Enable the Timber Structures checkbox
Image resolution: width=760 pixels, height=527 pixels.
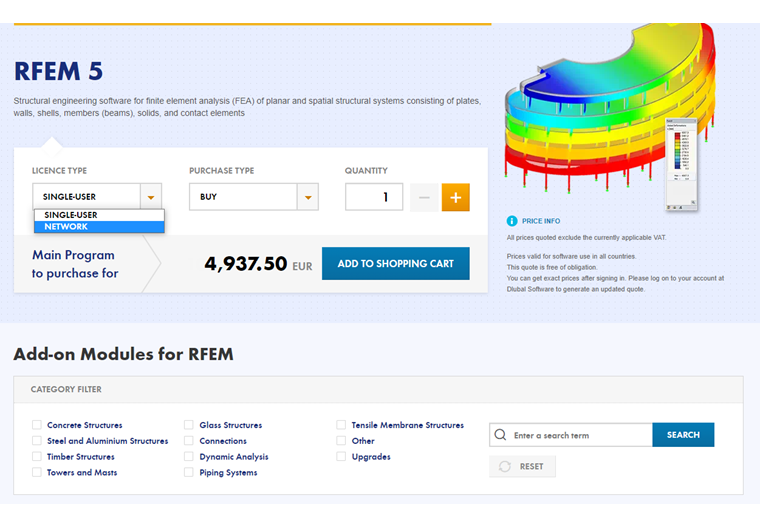pyautogui.click(x=37, y=457)
